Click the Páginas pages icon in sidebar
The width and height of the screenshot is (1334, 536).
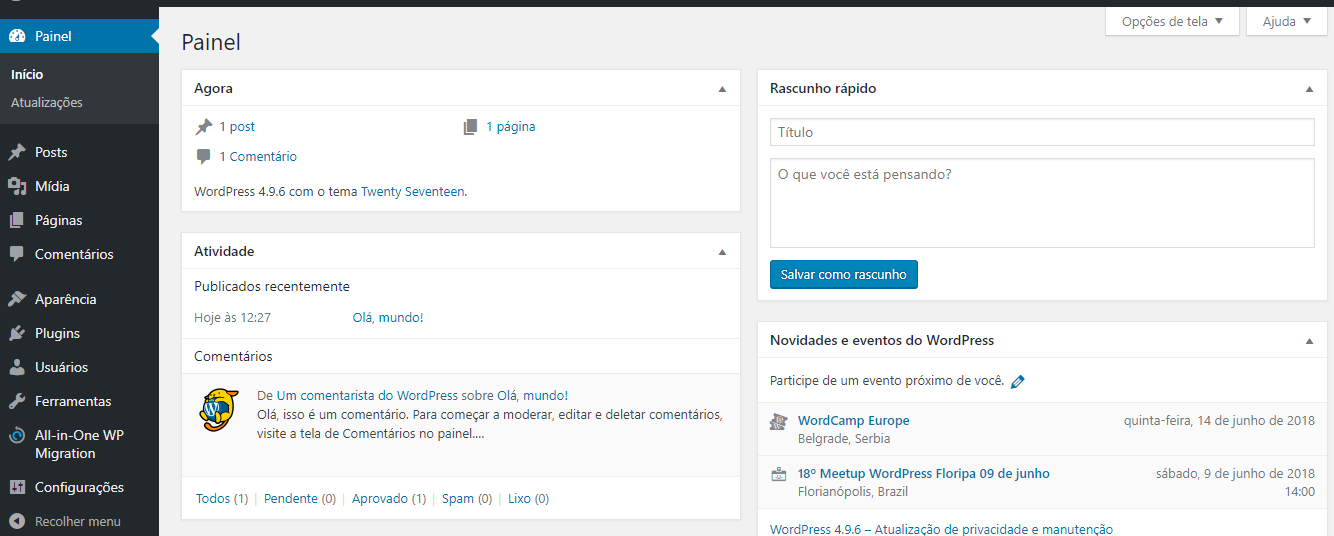click(16, 220)
